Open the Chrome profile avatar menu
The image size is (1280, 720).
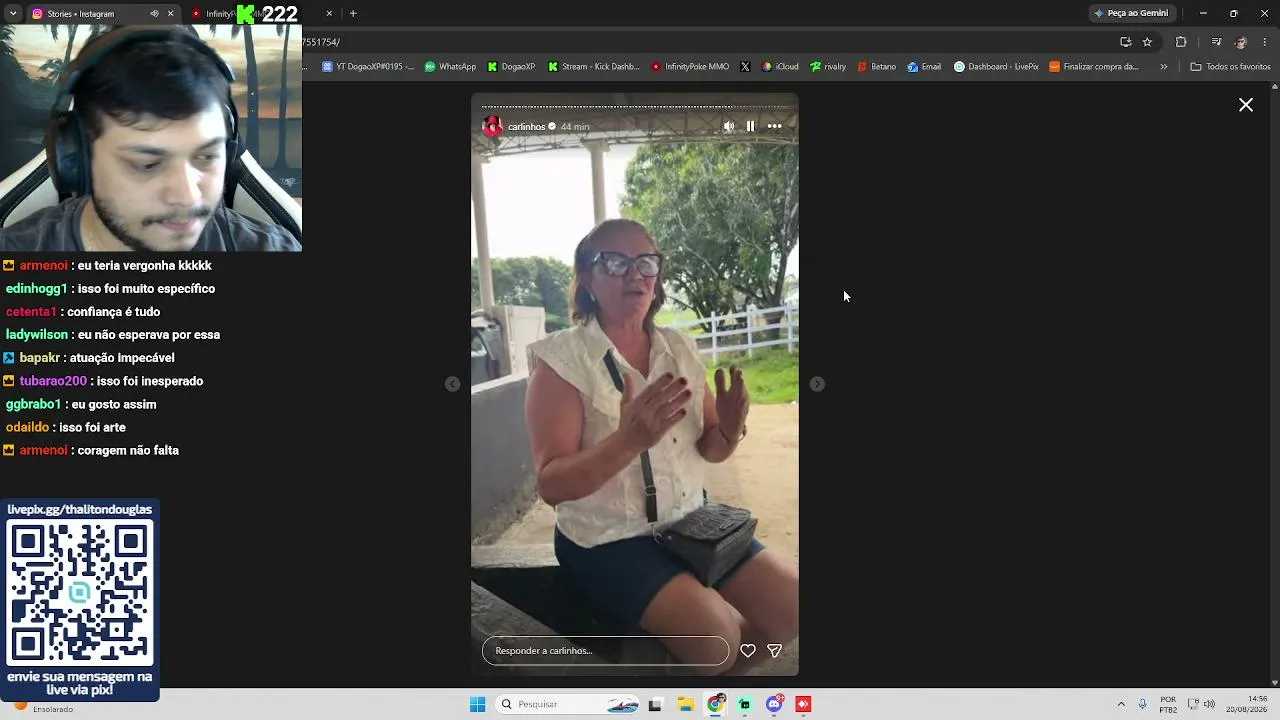click(x=1241, y=42)
